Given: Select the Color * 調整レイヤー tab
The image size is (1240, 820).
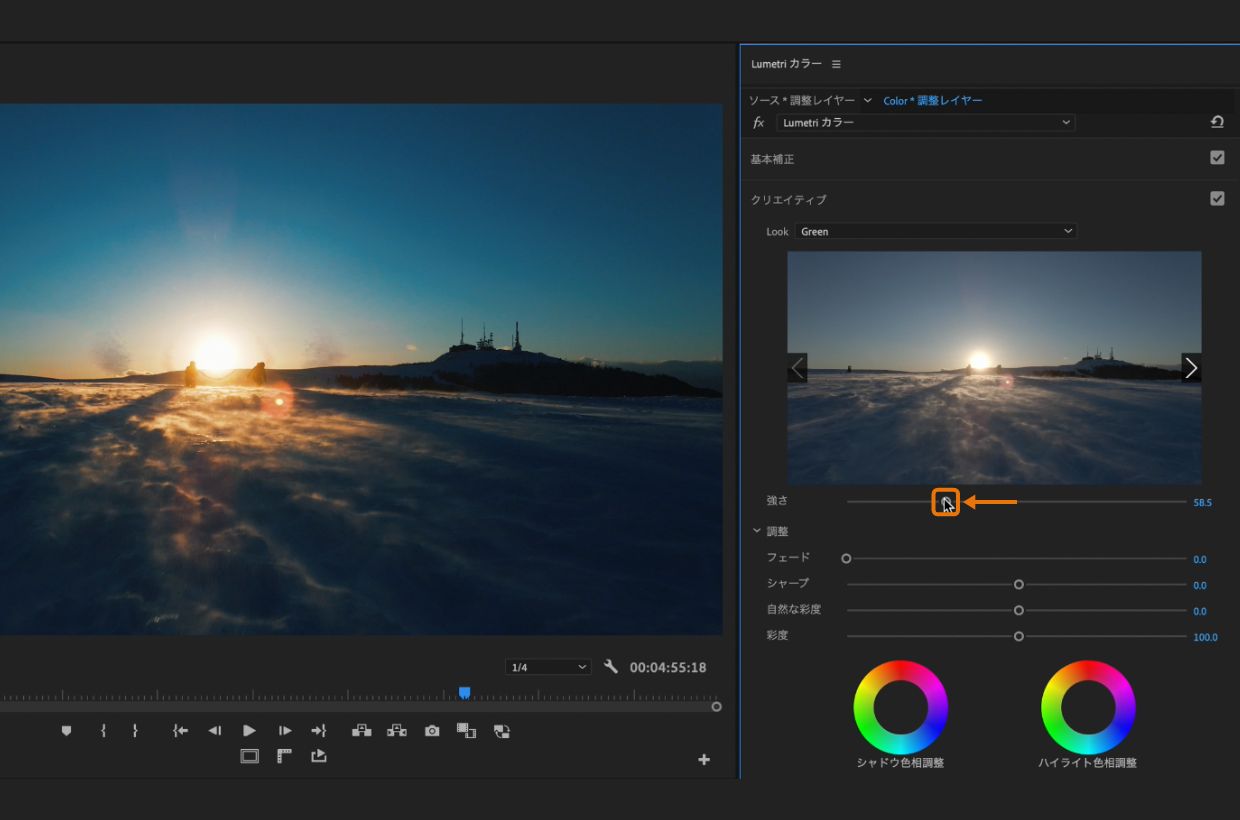Looking at the screenshot, I should (x=932, y=101).
